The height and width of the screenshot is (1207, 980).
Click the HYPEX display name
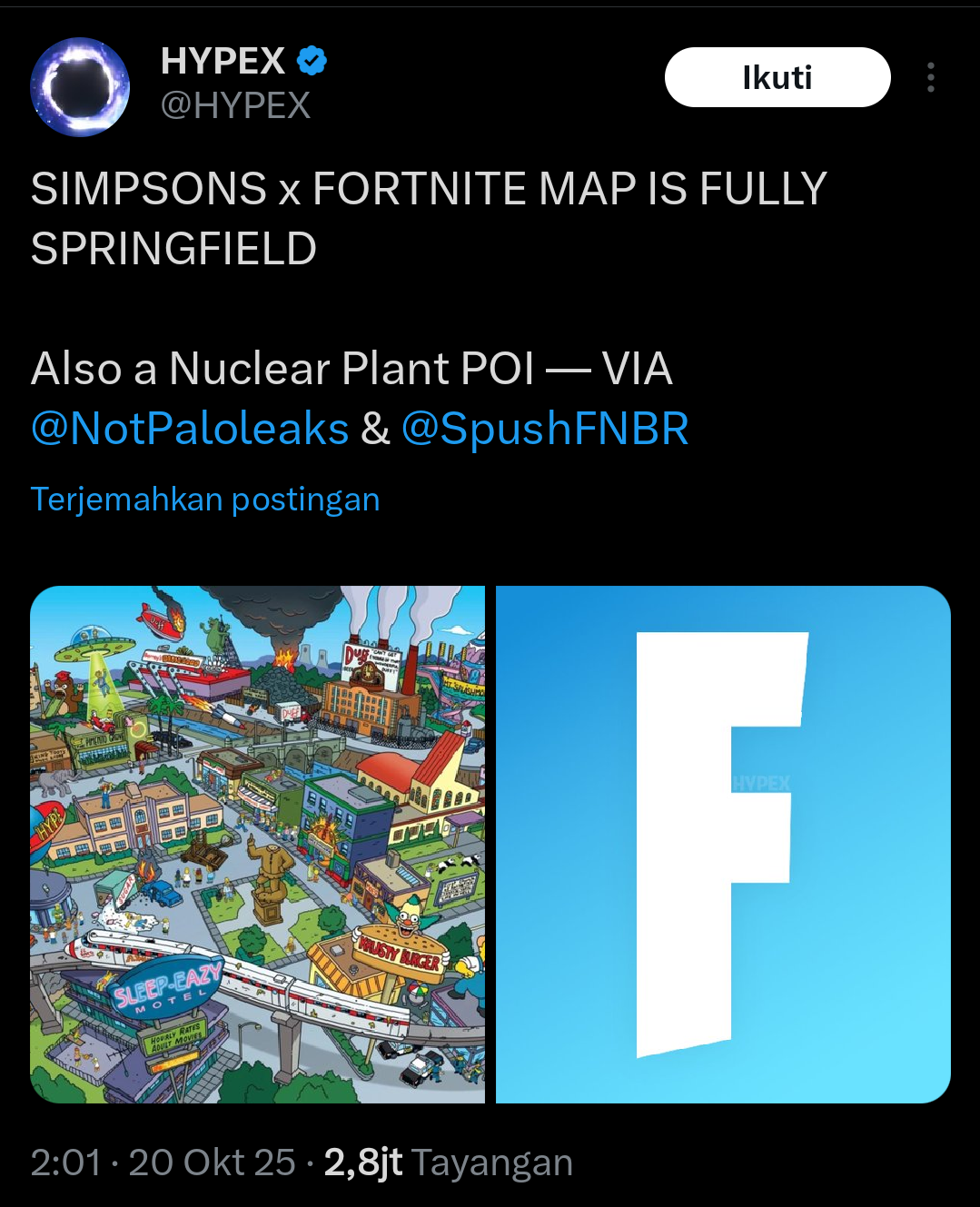pos(223,61)
